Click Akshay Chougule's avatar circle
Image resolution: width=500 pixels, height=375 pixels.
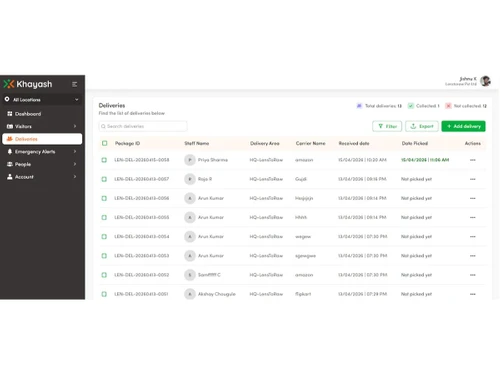[190, 294]
